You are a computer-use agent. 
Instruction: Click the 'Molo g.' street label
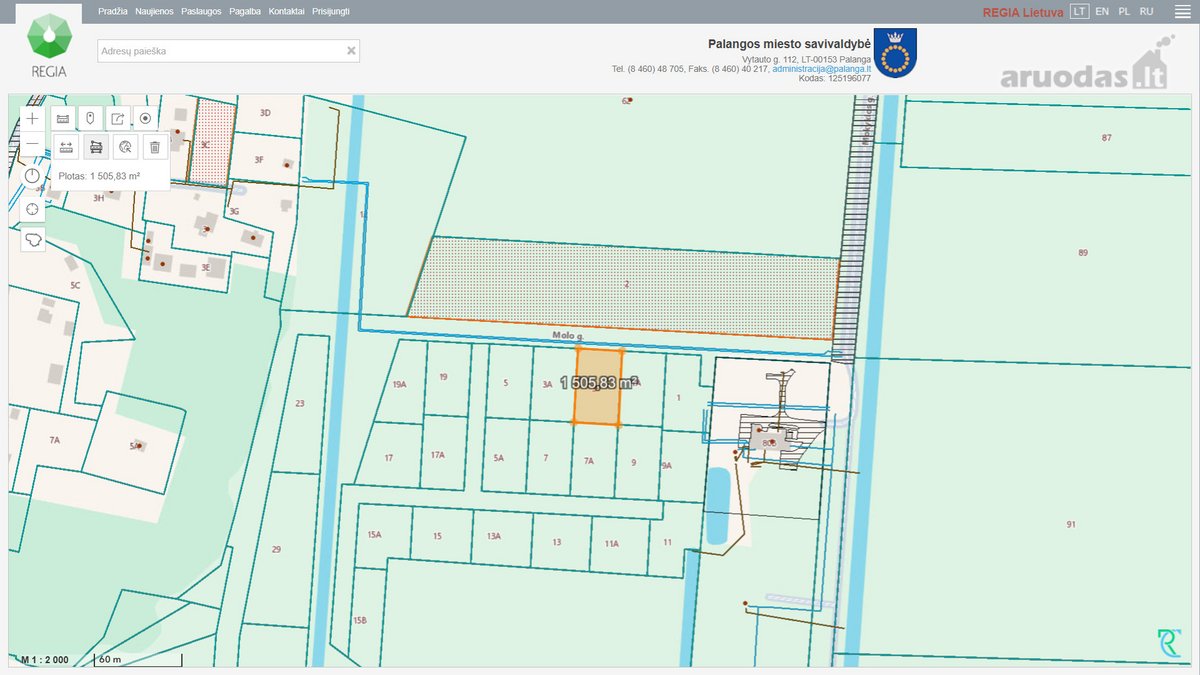568,337
